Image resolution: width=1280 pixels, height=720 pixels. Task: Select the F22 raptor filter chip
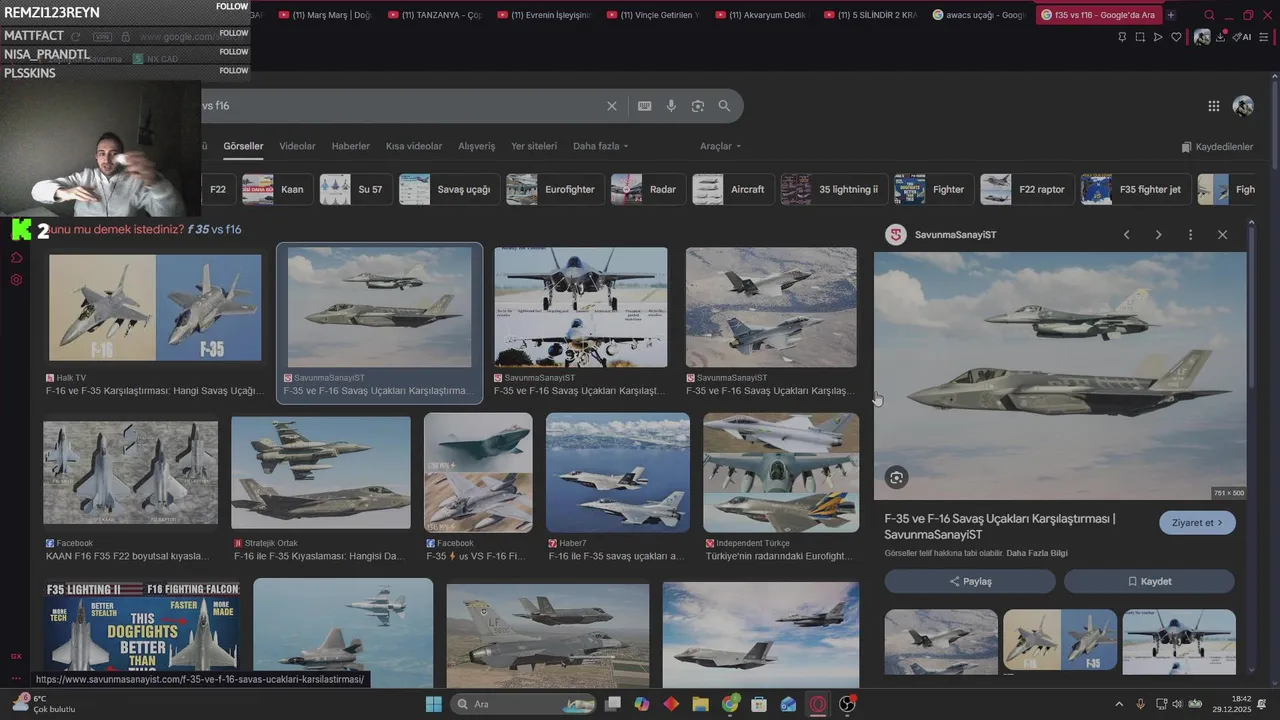(x=1027, y=189)
